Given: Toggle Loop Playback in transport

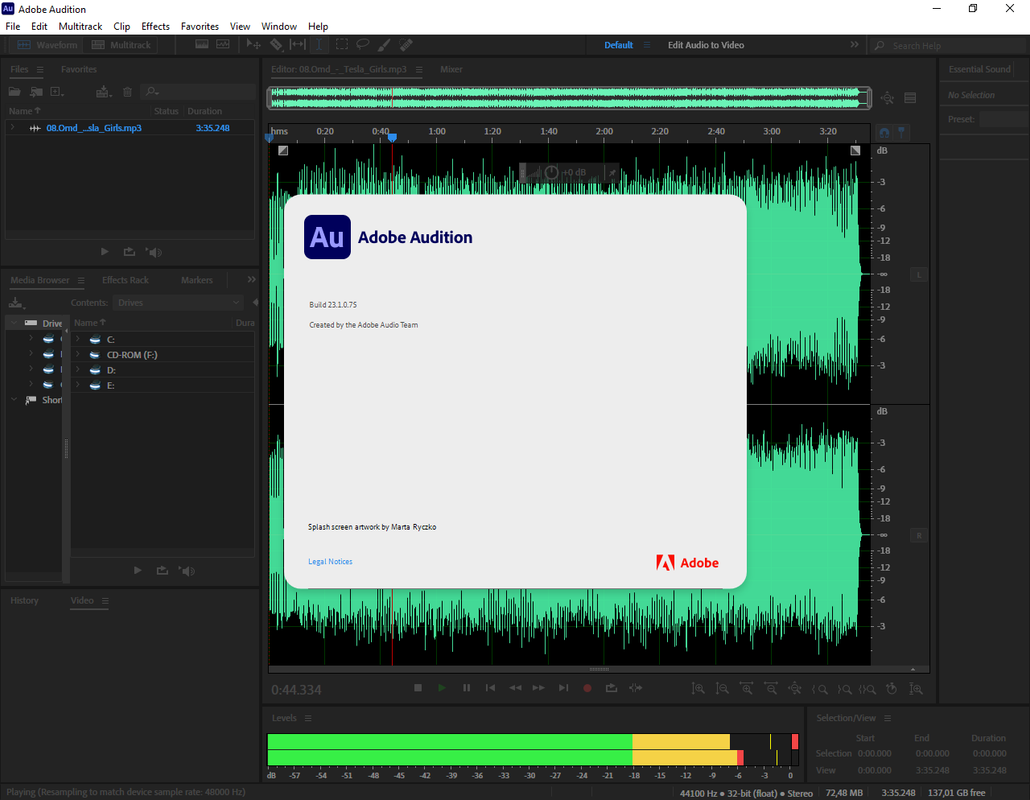Looking at the screenshot, I should click(x=612, y=688).
